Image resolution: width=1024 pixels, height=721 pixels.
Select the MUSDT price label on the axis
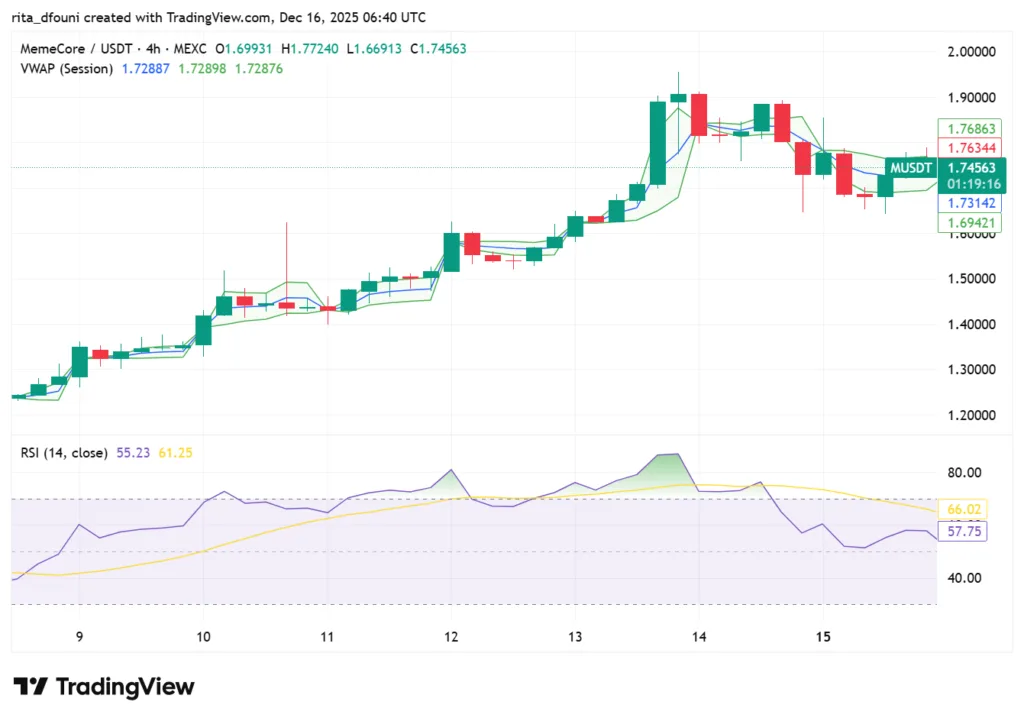(912, 168)
